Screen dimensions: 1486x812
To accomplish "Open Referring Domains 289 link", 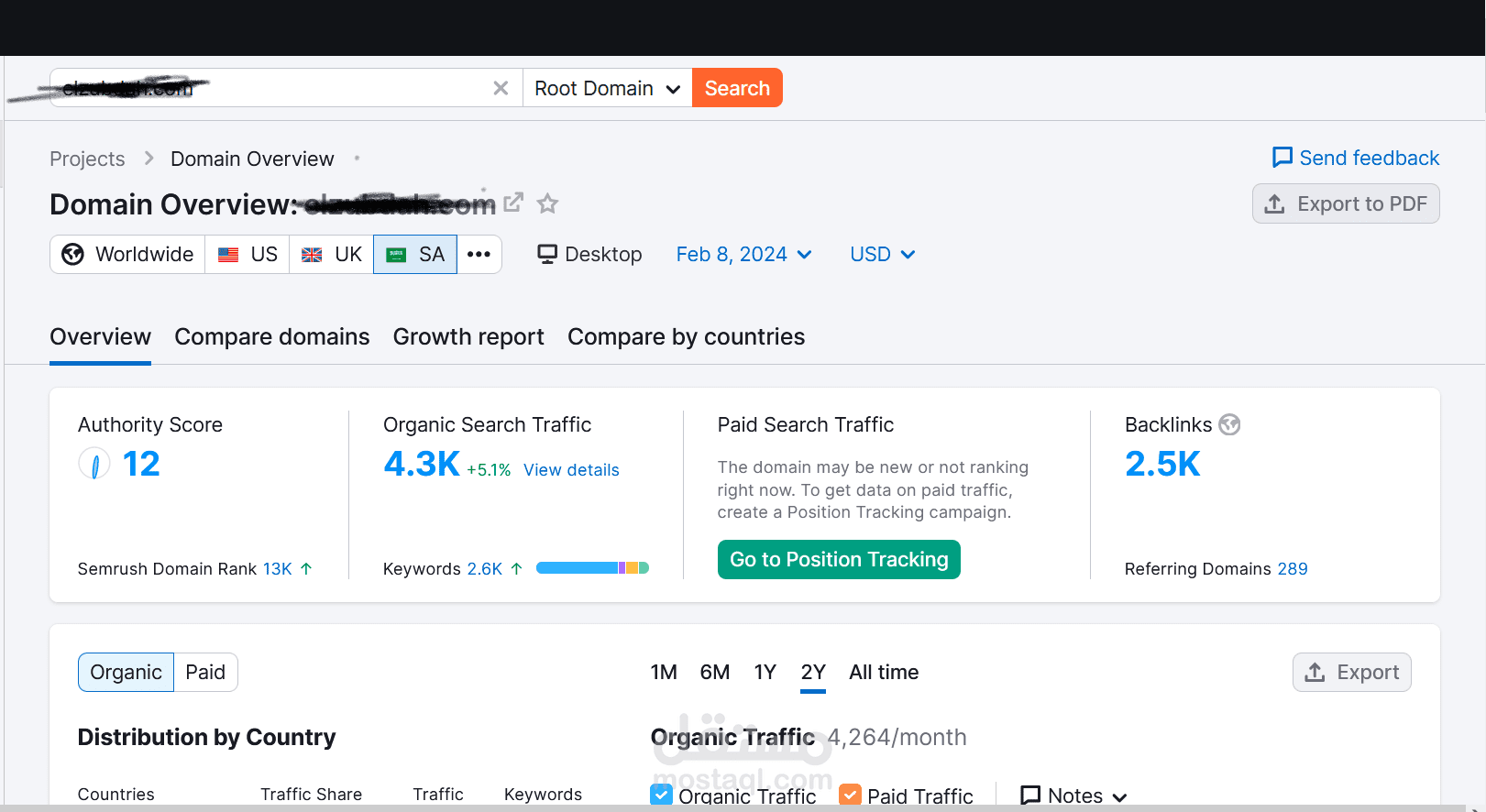I will pyautogui.click(x=1292, y=569).
